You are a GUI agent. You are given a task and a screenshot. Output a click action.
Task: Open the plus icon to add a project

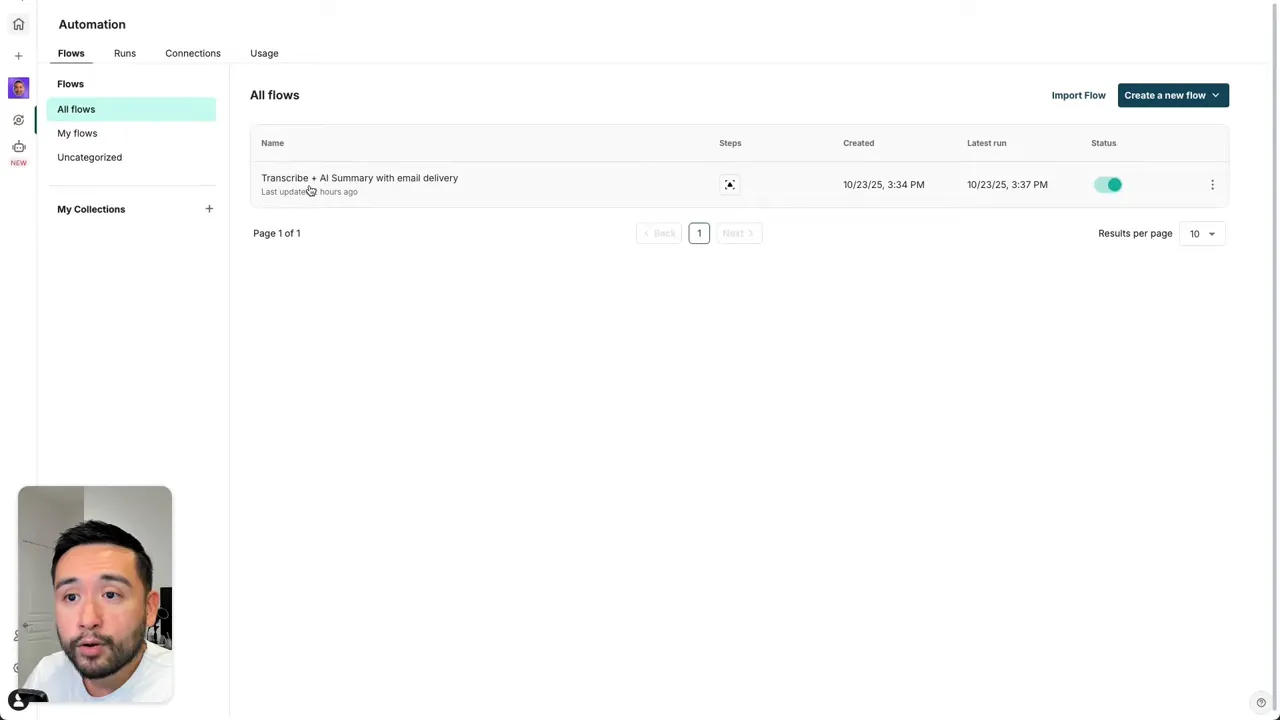(x=18, y=55)
